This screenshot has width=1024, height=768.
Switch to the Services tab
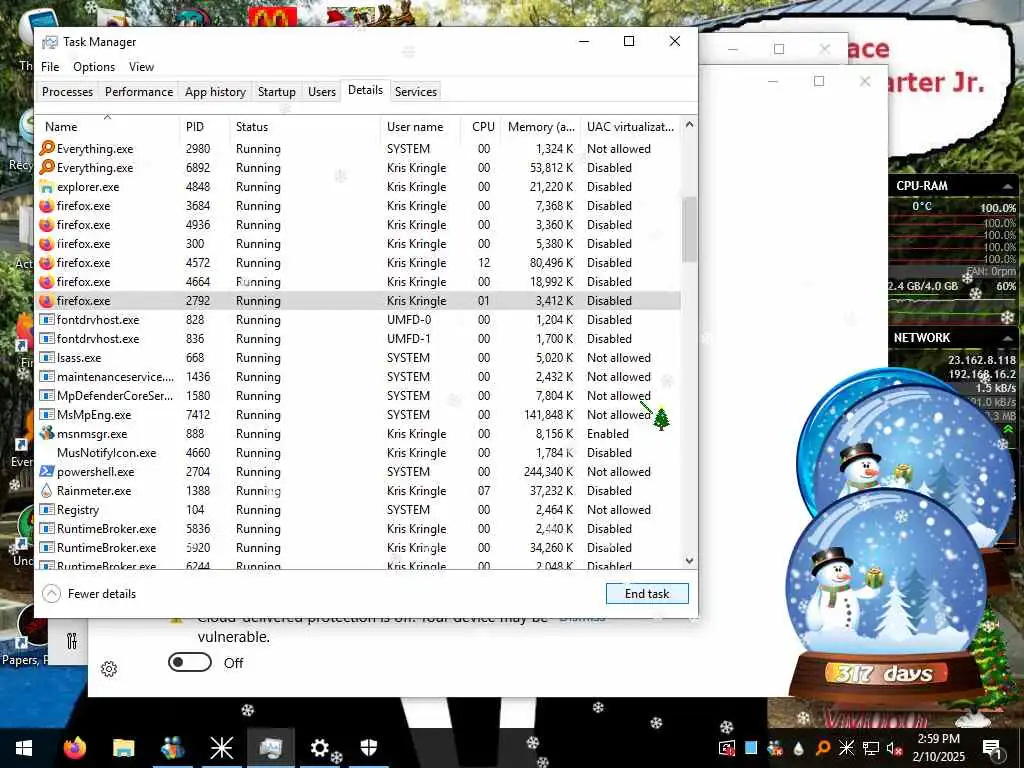tap(416, 91)
